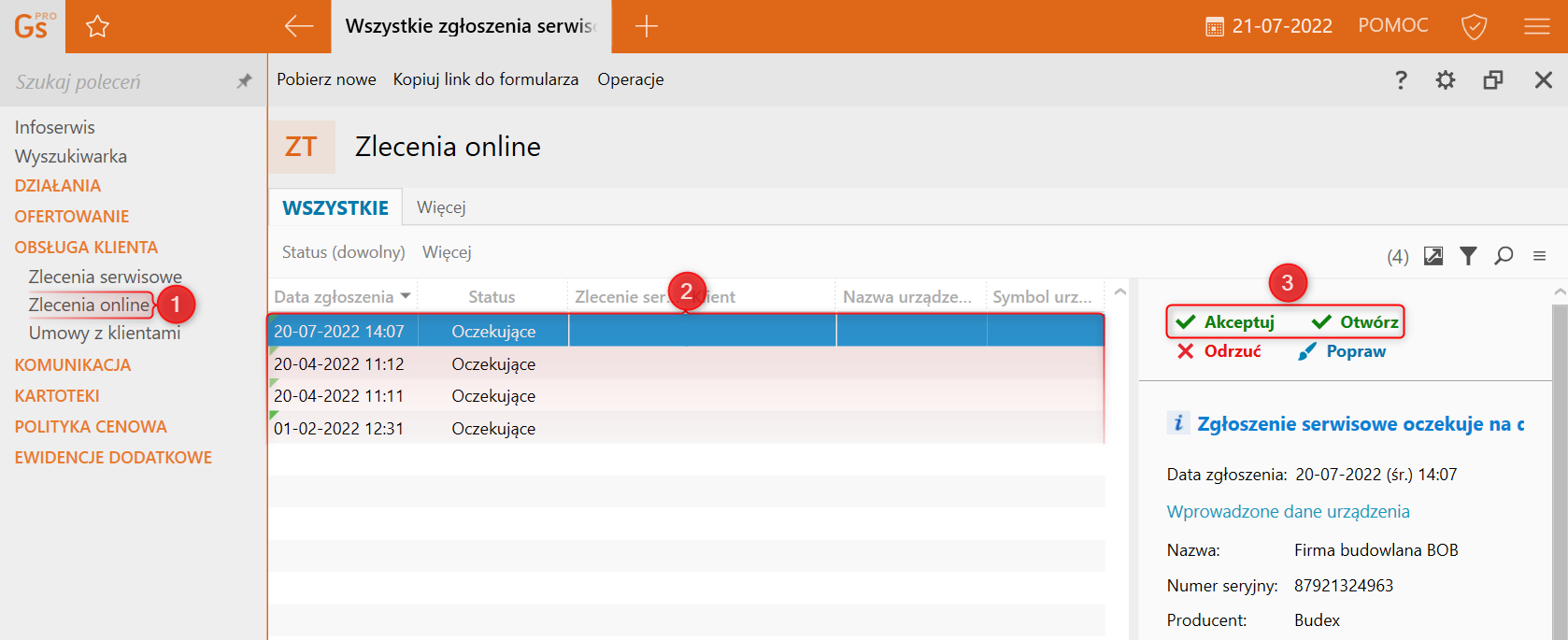Image resolution: width=1568 pixels, height=640 pixels.
Task: Click the info icon beside Zgłoszenie serwisowe
Action: [x=1177, y=423]
